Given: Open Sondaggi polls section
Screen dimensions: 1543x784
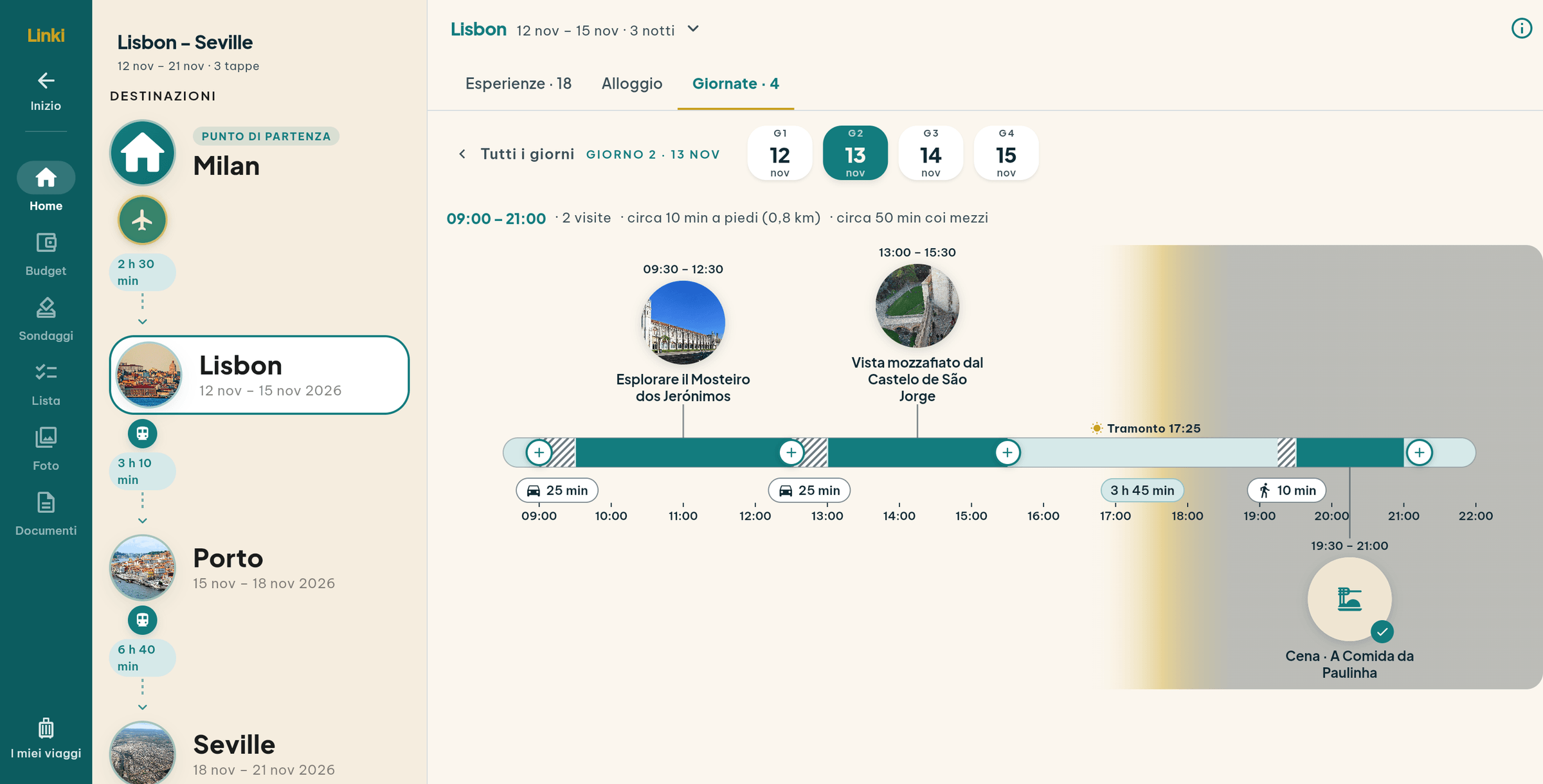Looking at the screenshot, I should point(46,319).
